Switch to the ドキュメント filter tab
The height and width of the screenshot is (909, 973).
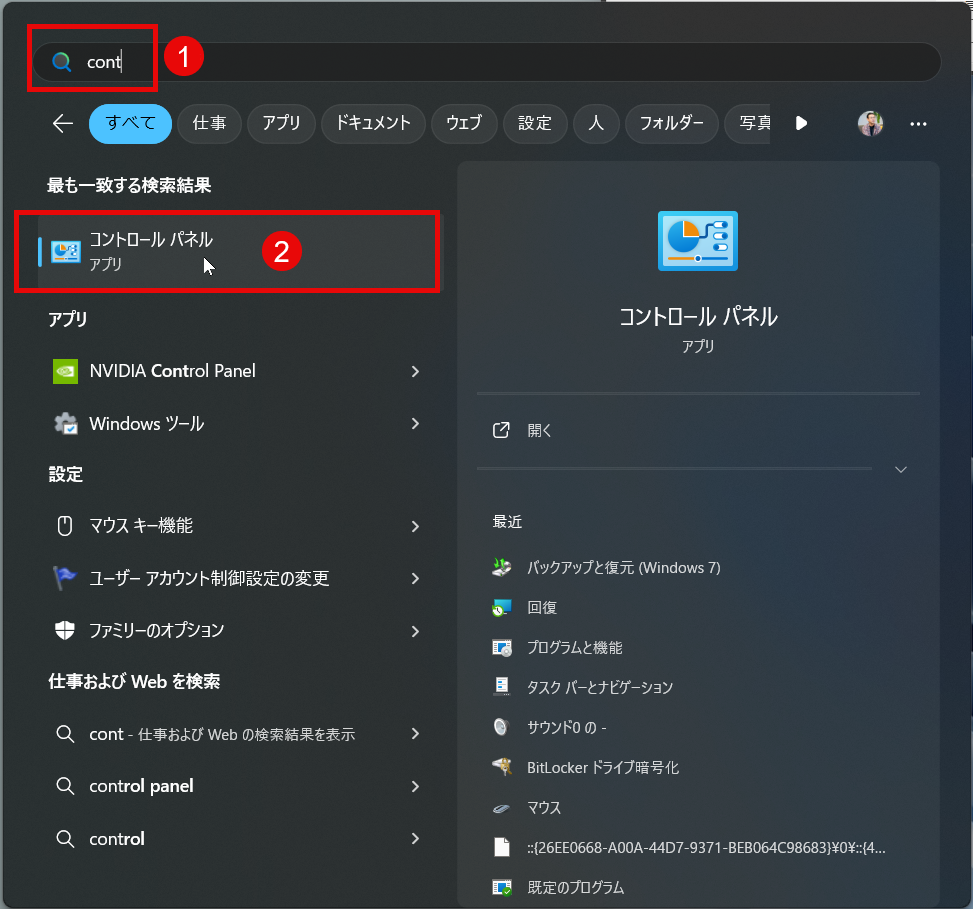point(373,123)
